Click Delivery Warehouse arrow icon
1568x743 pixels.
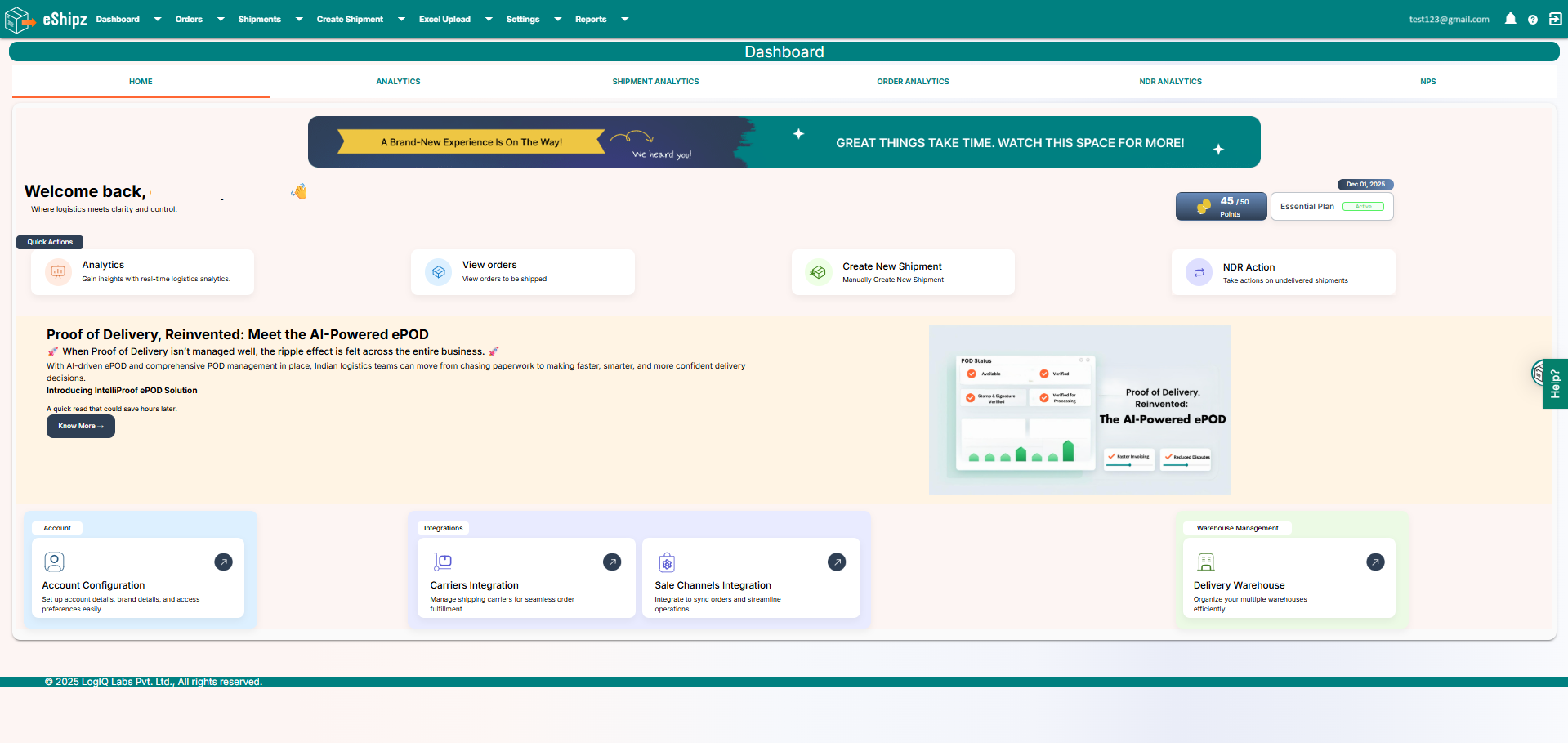(x=1375, y=562)
